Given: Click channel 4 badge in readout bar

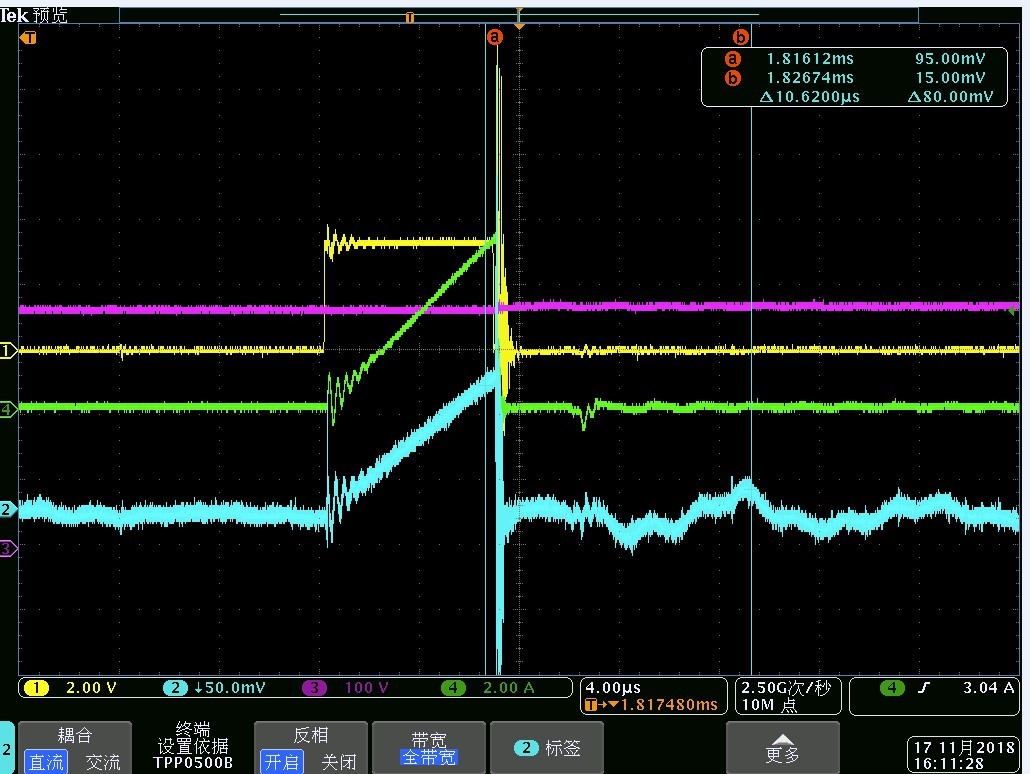Looking at the screenshot, I should 453,688.
